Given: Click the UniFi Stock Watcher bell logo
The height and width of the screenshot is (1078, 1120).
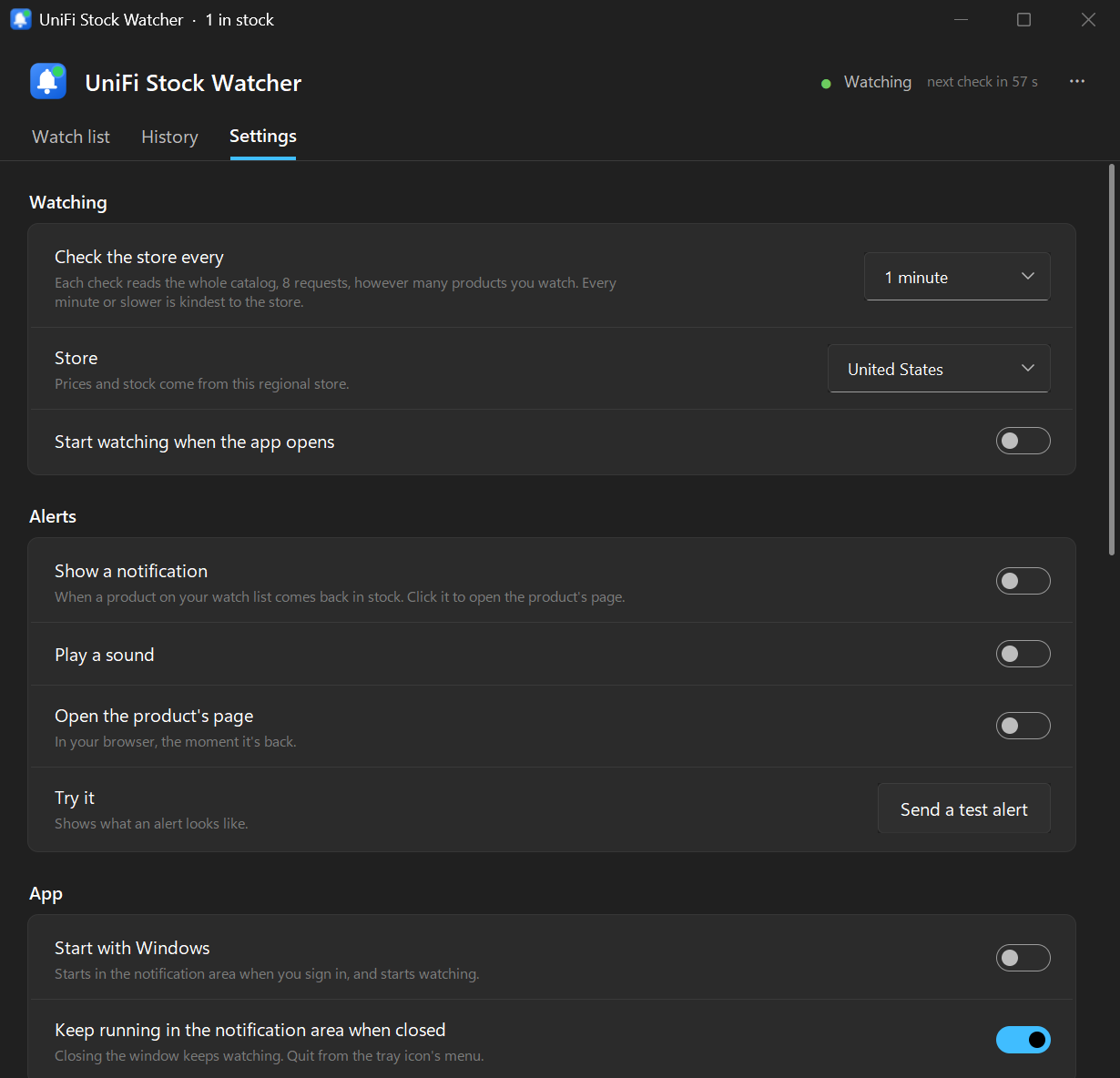Looking at the screenshot, I should point(48,81).
